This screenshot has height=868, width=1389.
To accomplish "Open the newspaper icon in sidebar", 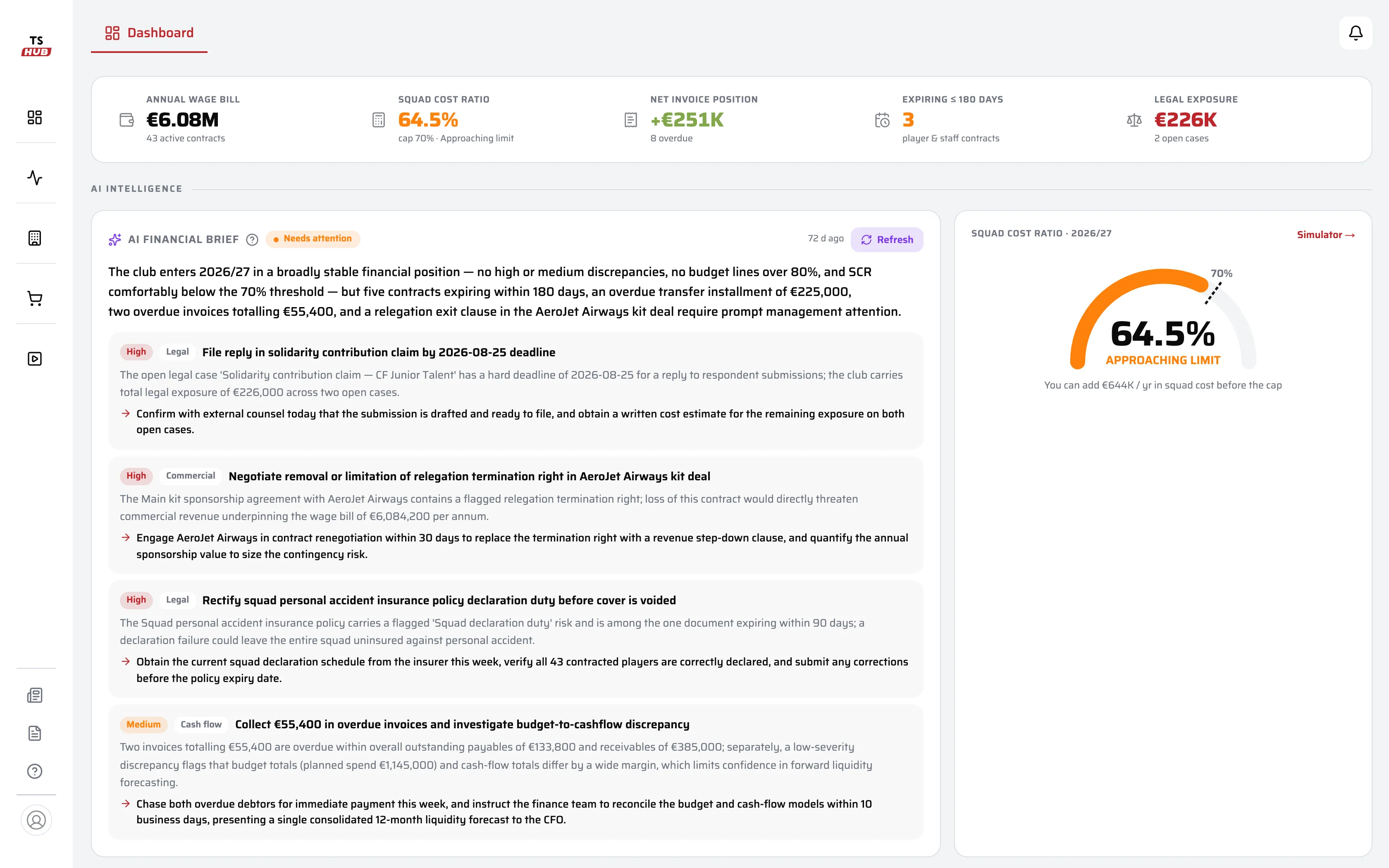I will click(35, 695).
